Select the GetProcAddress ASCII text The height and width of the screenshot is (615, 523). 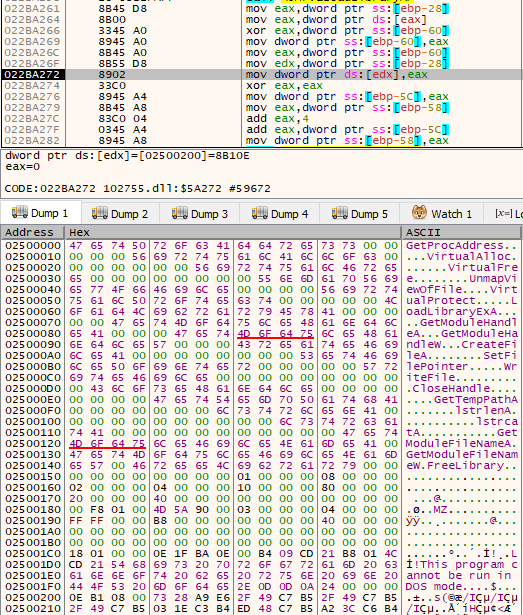pos(455,246)
